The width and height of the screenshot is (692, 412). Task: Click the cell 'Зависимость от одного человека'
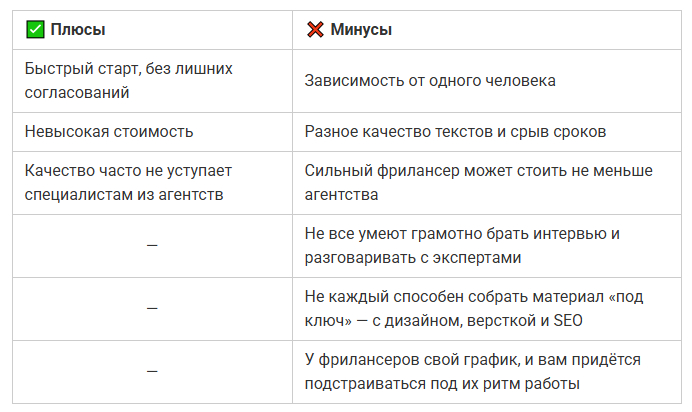click(430, 80)
